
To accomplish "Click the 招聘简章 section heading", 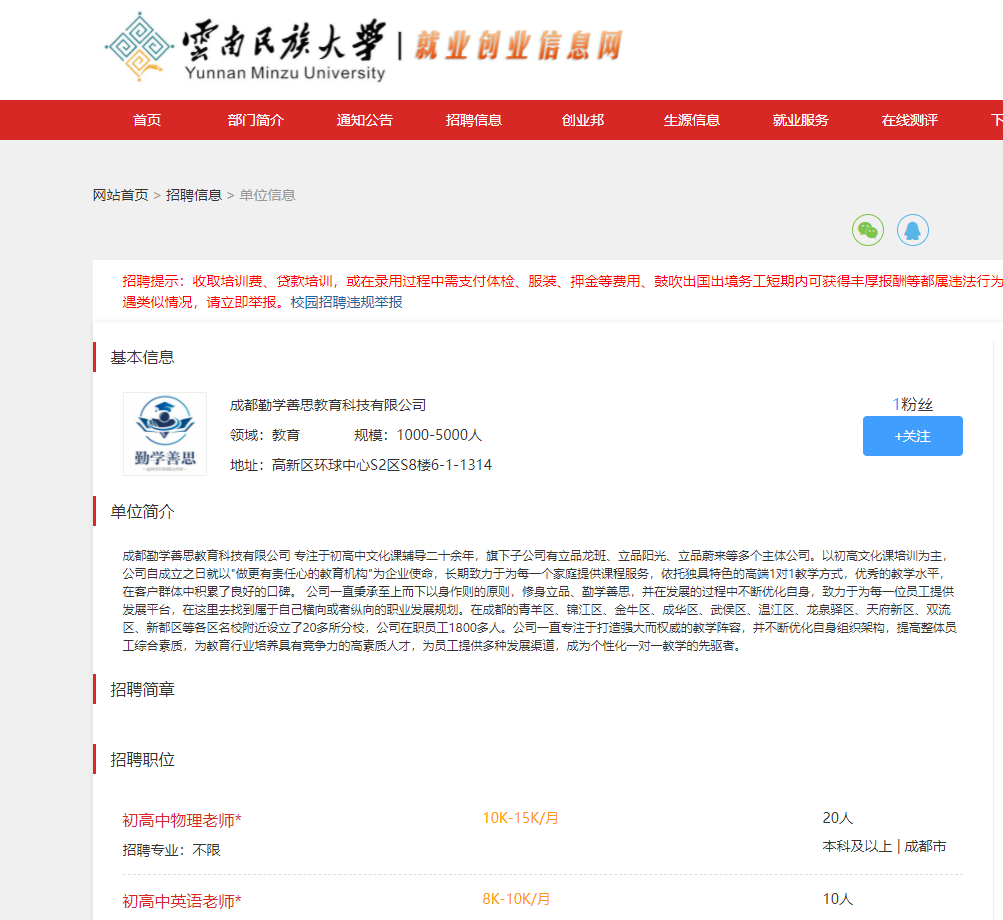I will click(142, 690).
